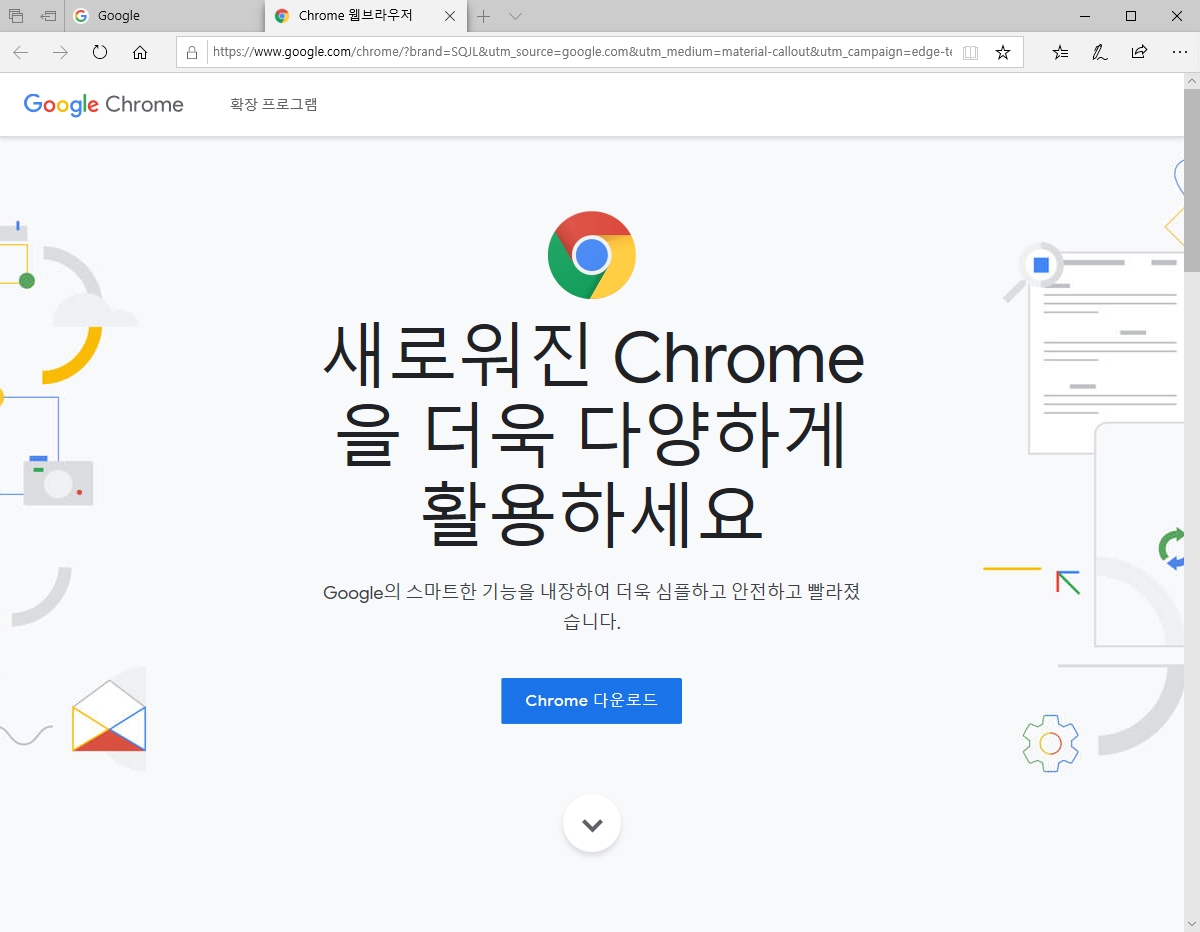Open the favorites hub icon
Viewport: 1200px width, 932px height.
tap(1061, 52)
